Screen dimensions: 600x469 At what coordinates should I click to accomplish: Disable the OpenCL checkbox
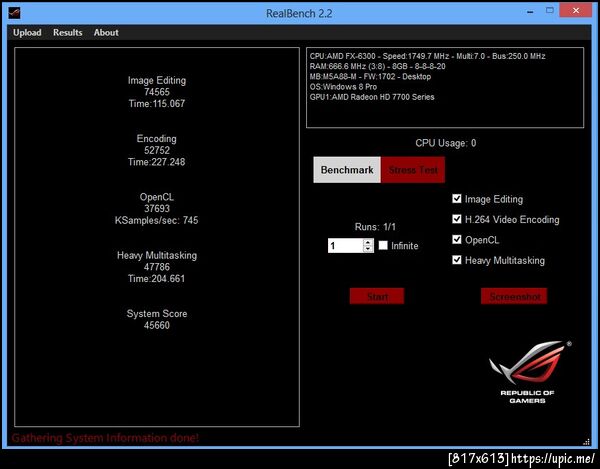coord(457,239)
